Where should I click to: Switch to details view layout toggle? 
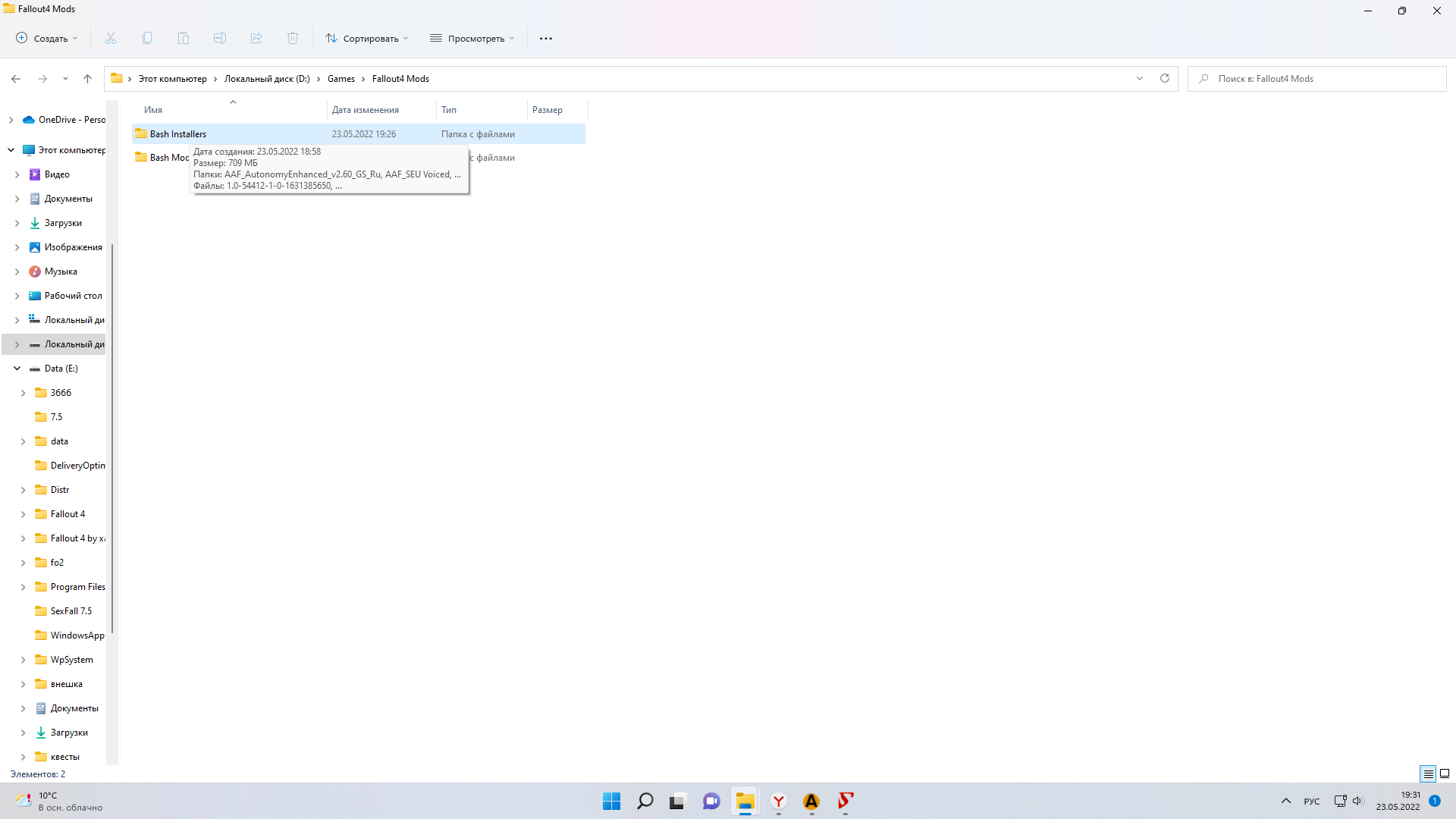(x=1428, y=773)
